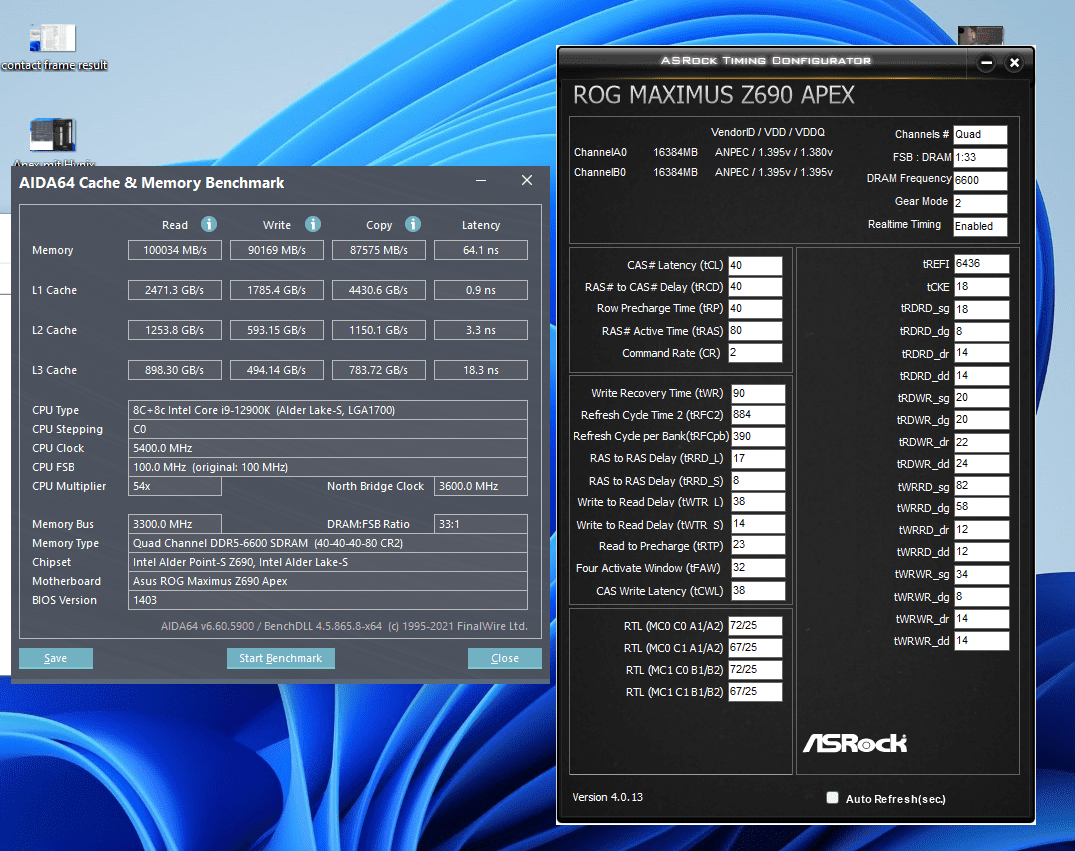Click the Close button in AIDA64
The height and width of the screenshot is (851, 1075).
click(505, 658)
